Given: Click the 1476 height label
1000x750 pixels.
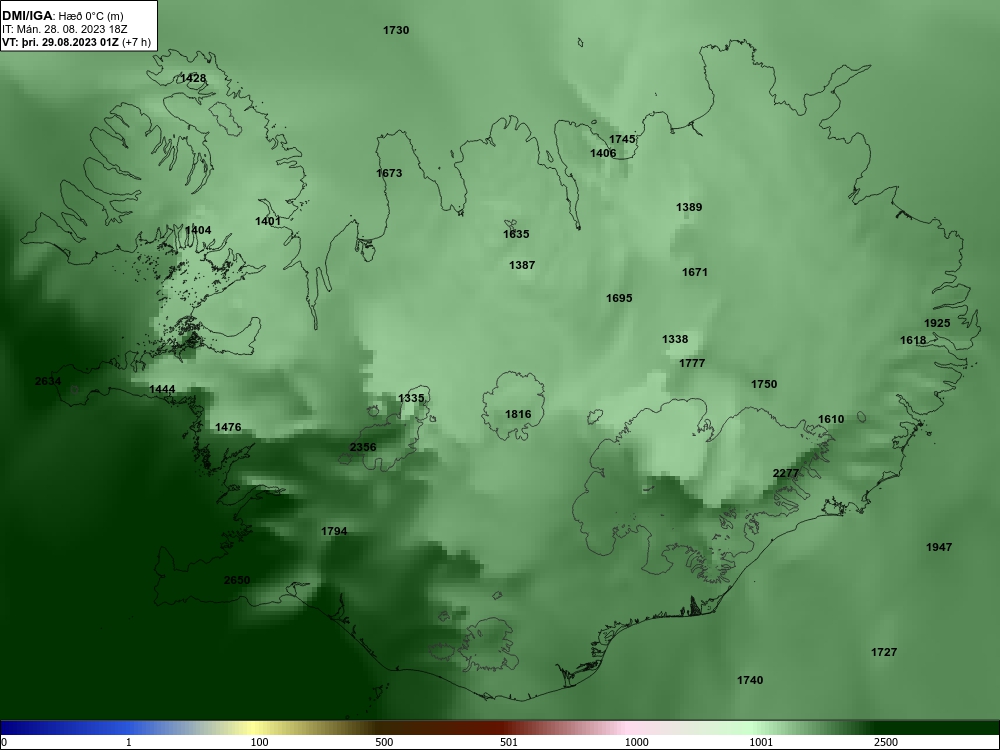Looking at the screenshot, I should coord(228,427).
